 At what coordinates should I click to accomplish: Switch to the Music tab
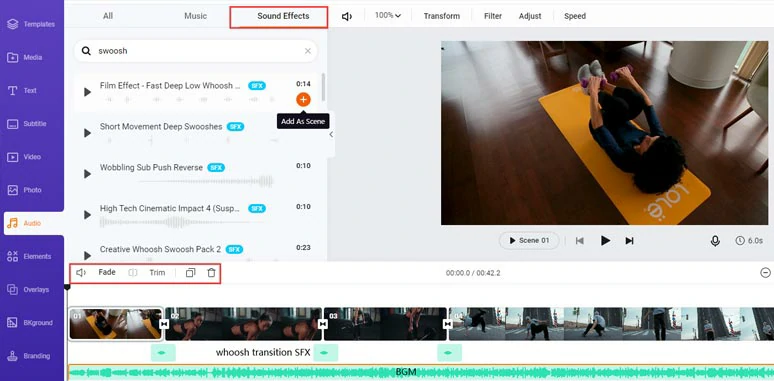click(x=195, y=16)
